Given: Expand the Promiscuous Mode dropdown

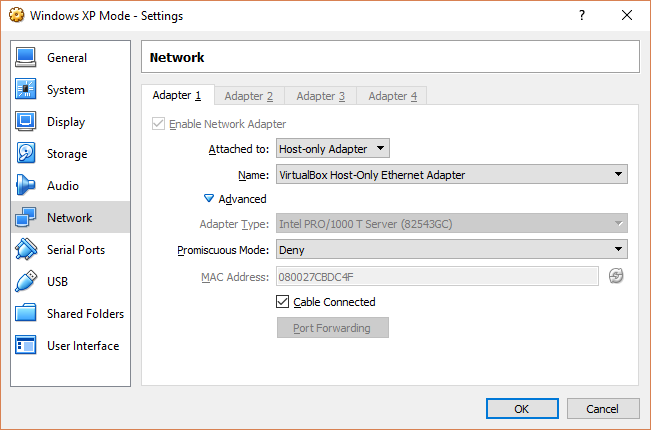Looking at the screenshot, I should tap(452, 249).
